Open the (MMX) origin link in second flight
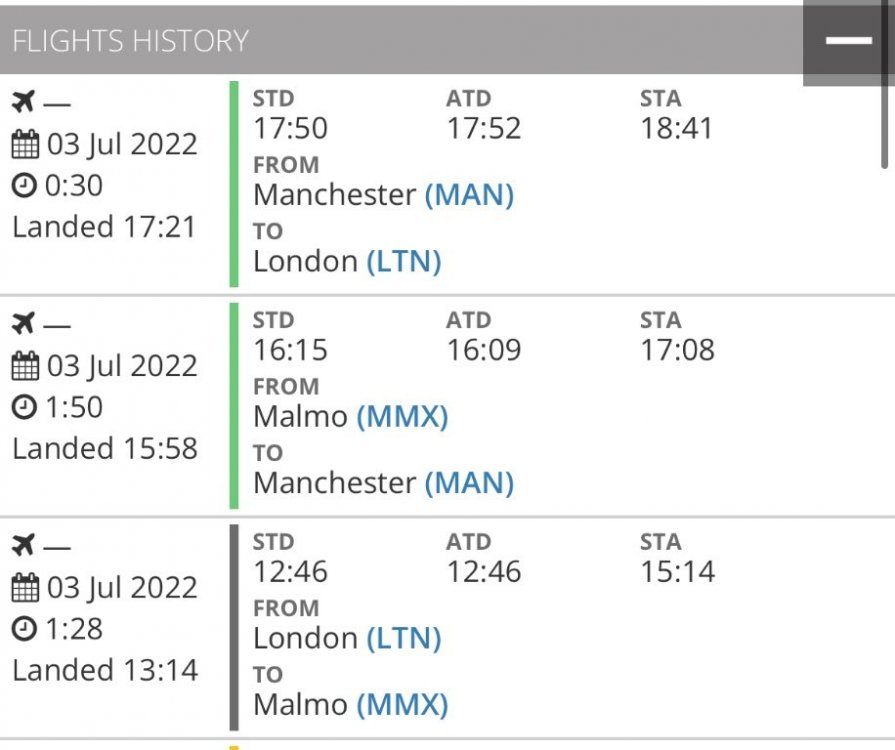The height and width of the screenshot is (750, 895). coord(402,416)
